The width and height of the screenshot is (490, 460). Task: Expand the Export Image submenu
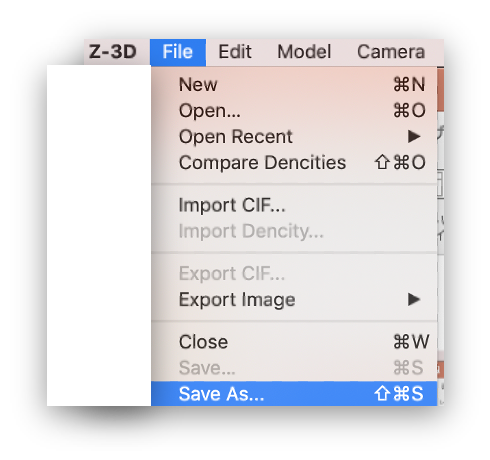pos(294,299)
